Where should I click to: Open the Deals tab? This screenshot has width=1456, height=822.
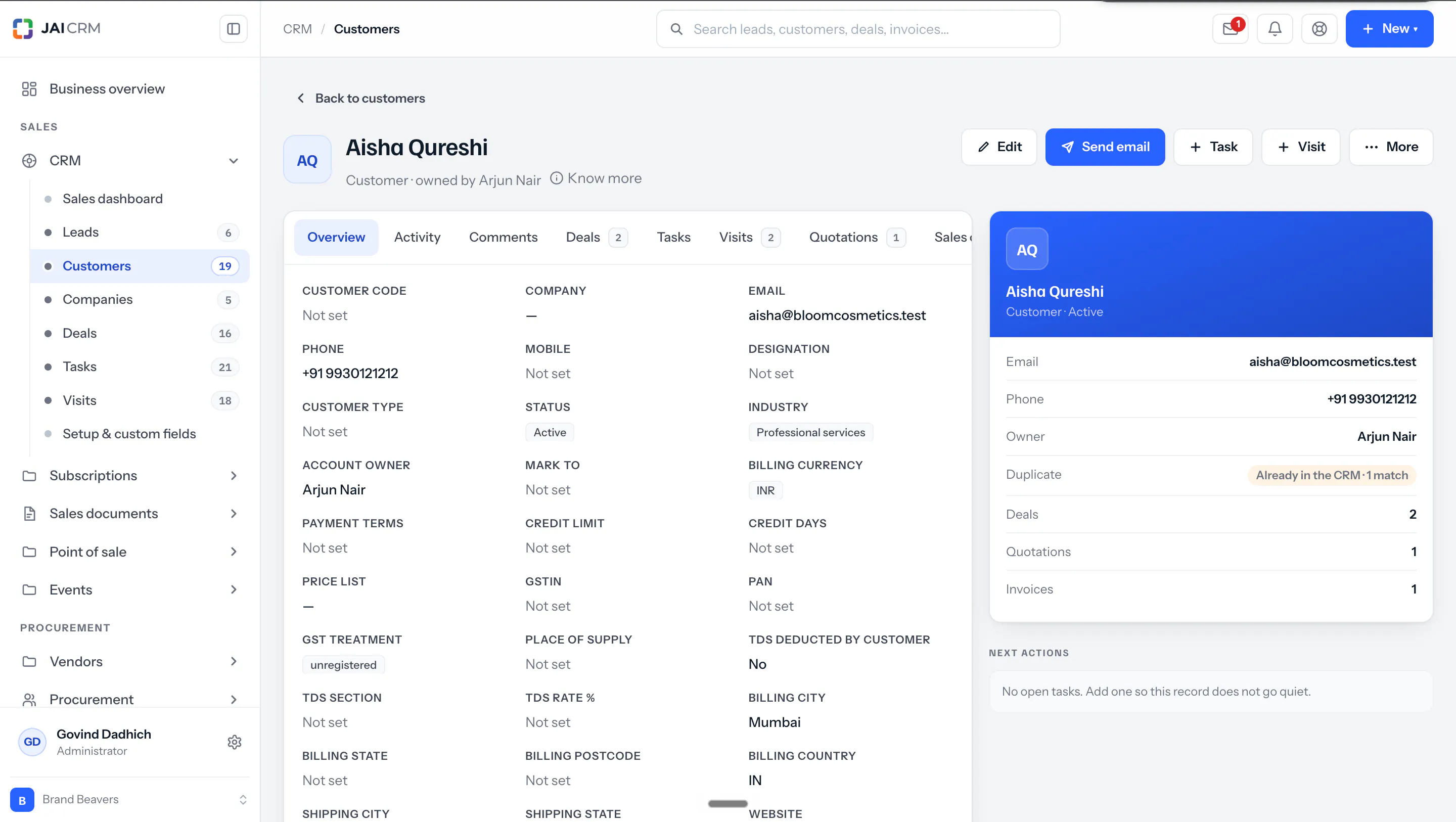[x=597, y=238]
